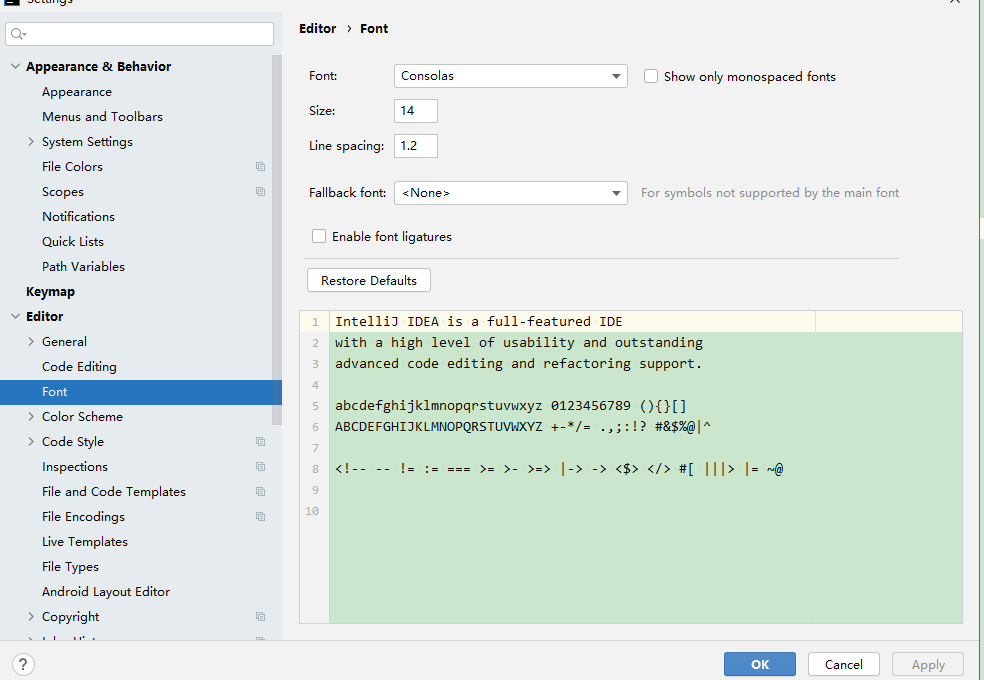
Task: Click the Line spacing input field
Action: (x=415, y=146)
